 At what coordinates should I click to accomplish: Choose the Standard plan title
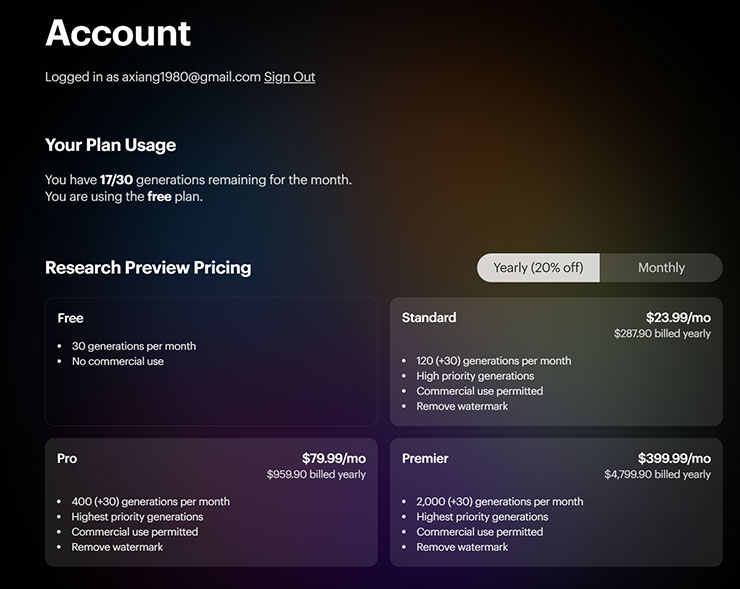click(429, 318)
